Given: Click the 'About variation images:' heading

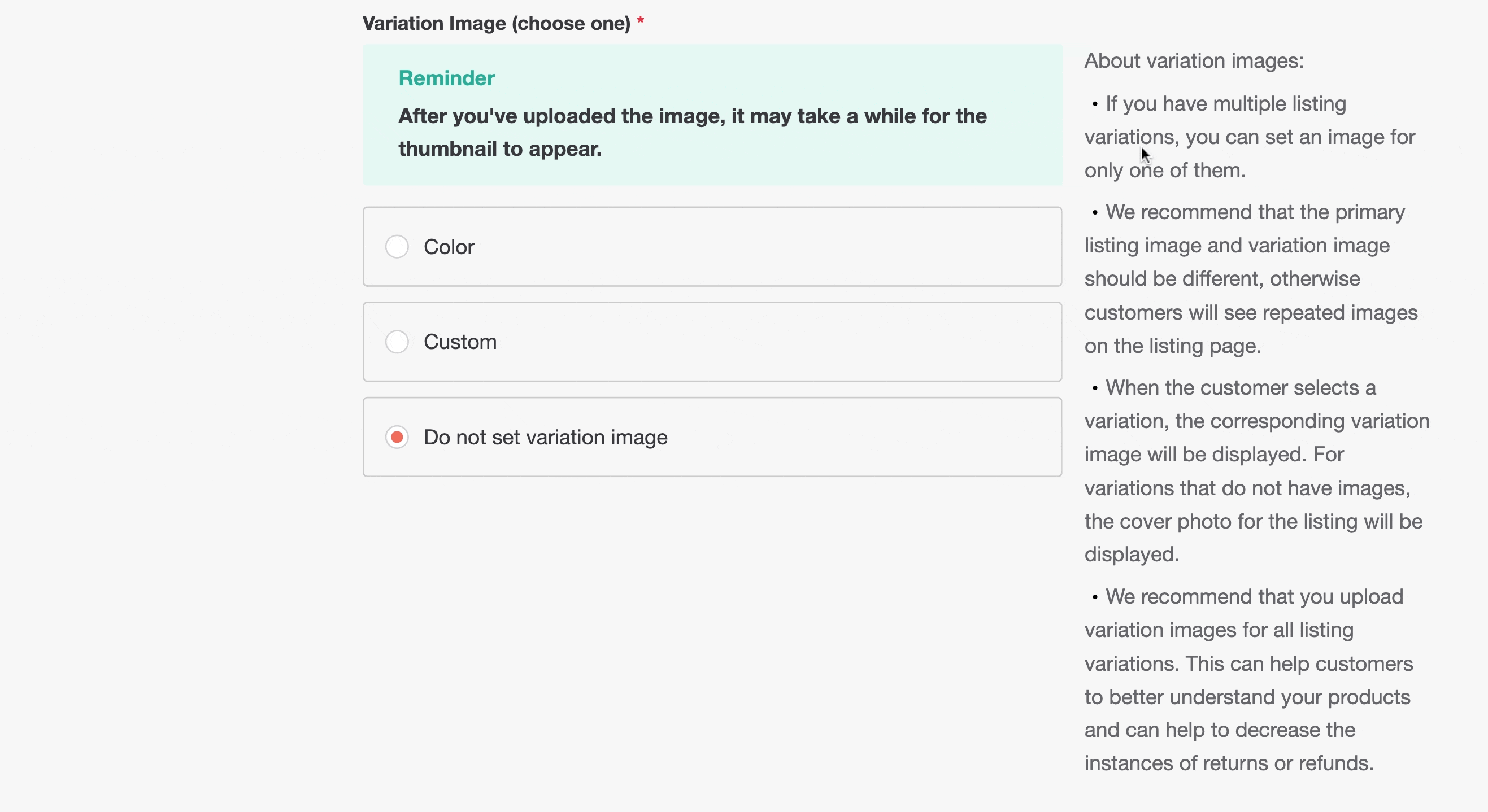Looking at the screenshot, I should click(x=1194, y=60).
